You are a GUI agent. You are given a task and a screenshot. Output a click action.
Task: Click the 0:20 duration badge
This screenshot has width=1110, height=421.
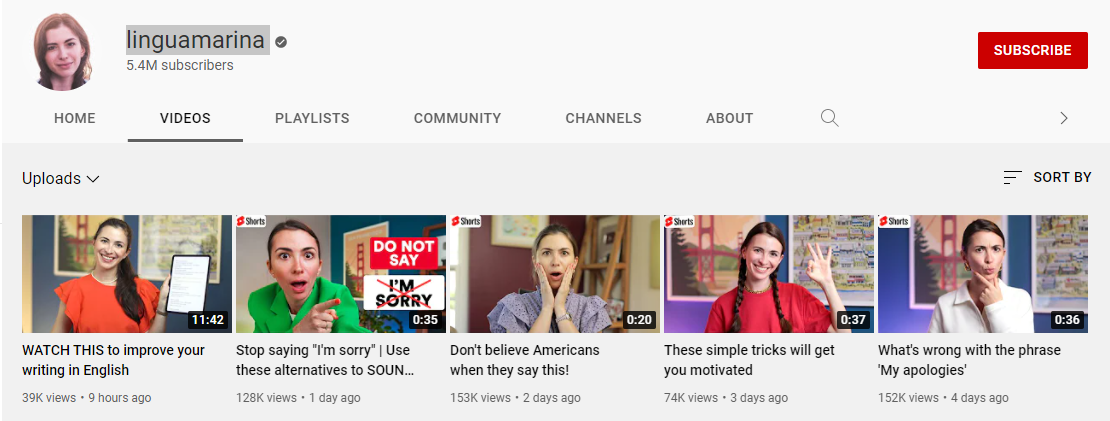639,320
